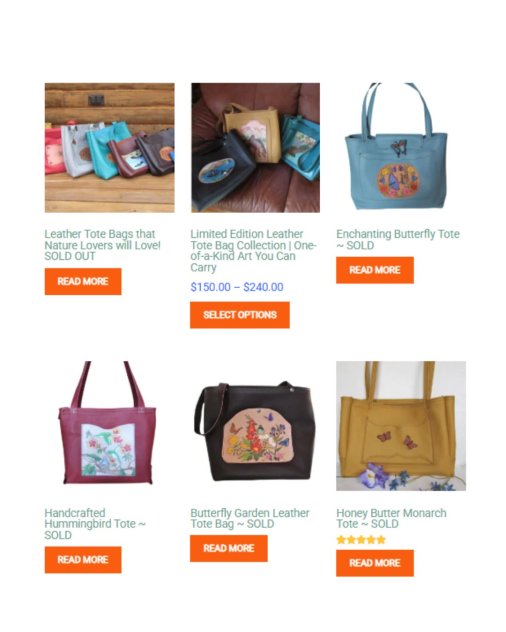Open the yellow Honey Butter Monarch Tote image

(401, 426)
